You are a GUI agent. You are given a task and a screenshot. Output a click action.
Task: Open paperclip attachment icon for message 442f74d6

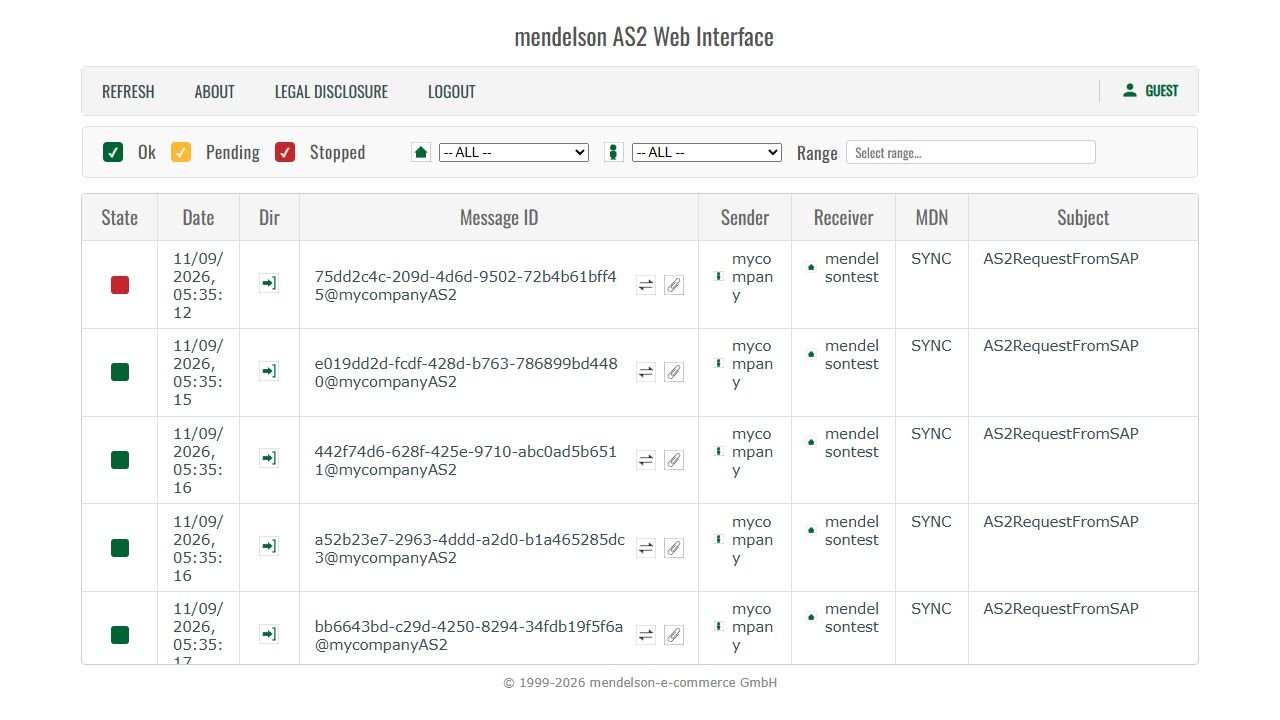tap(674, 460)
